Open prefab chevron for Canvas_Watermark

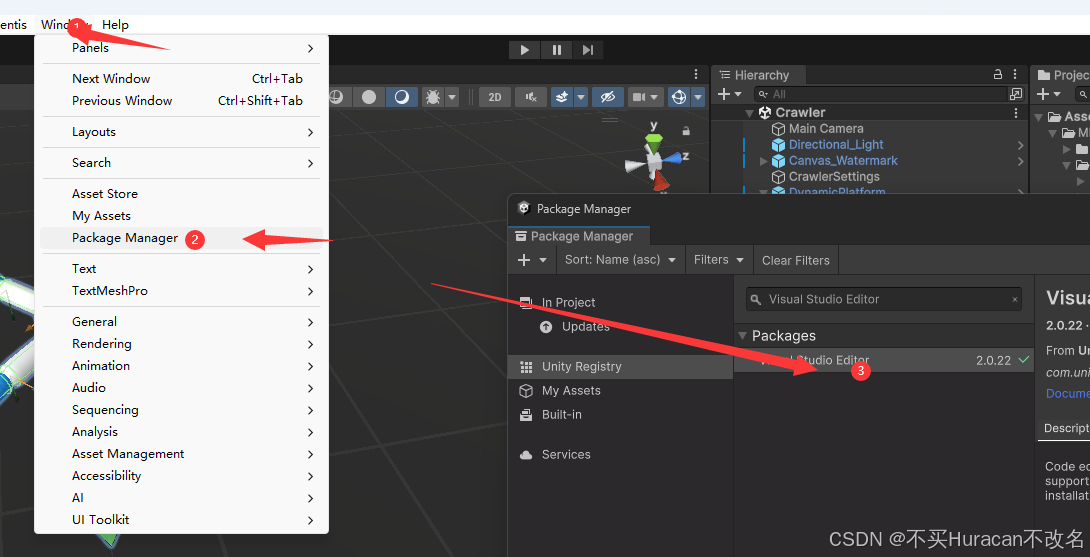(1020, 161)
